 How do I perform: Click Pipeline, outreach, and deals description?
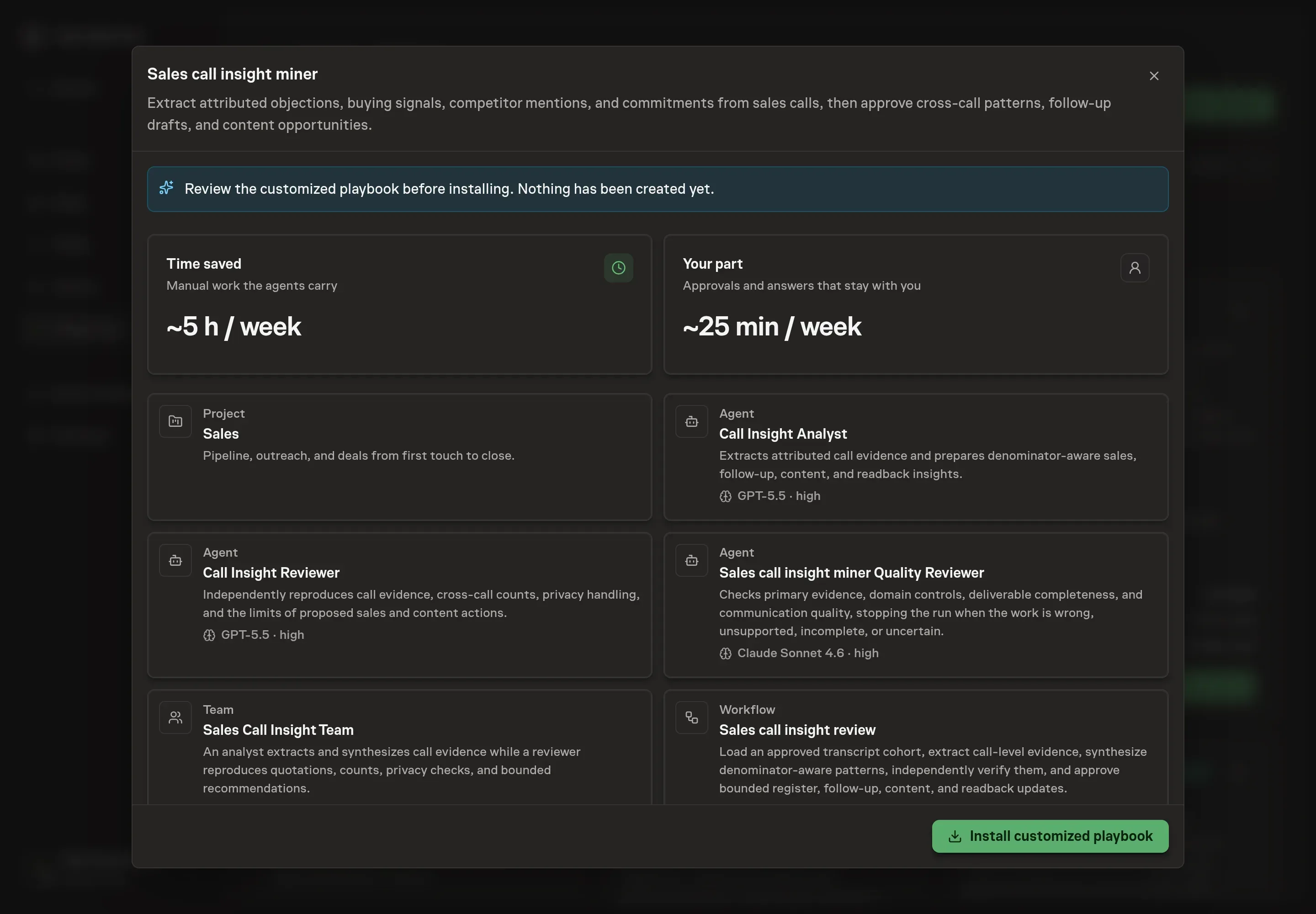pyautogui.click(x=359, y=455)
